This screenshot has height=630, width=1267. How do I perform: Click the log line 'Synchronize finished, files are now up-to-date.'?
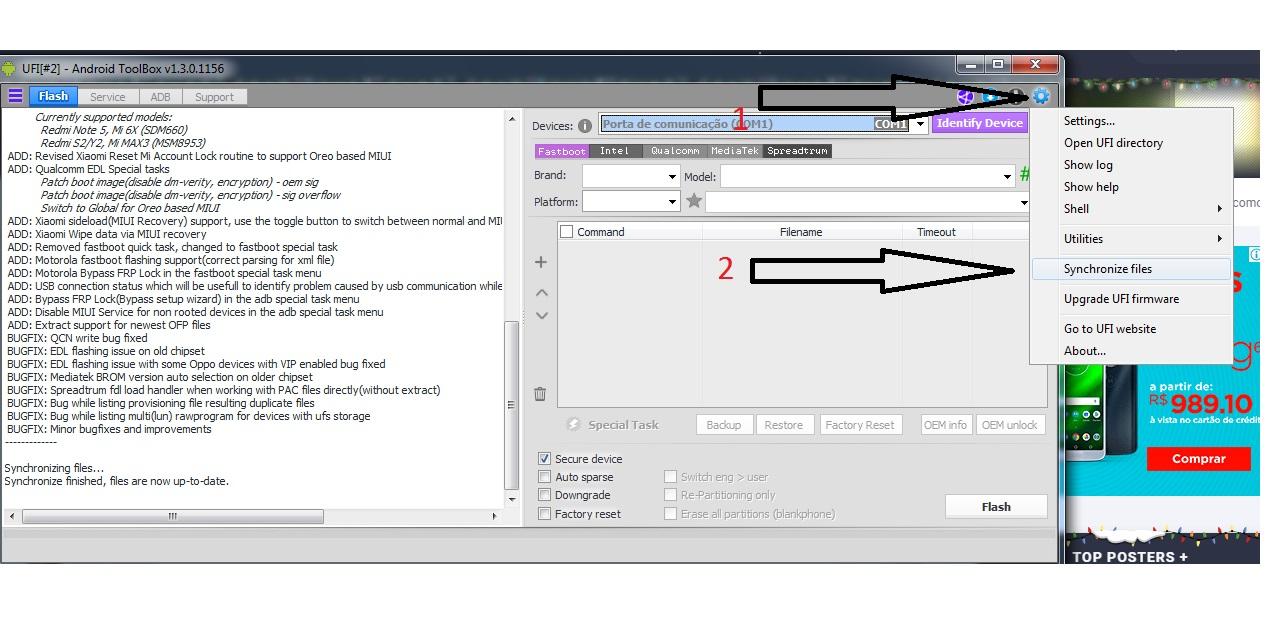click(117, 481)
